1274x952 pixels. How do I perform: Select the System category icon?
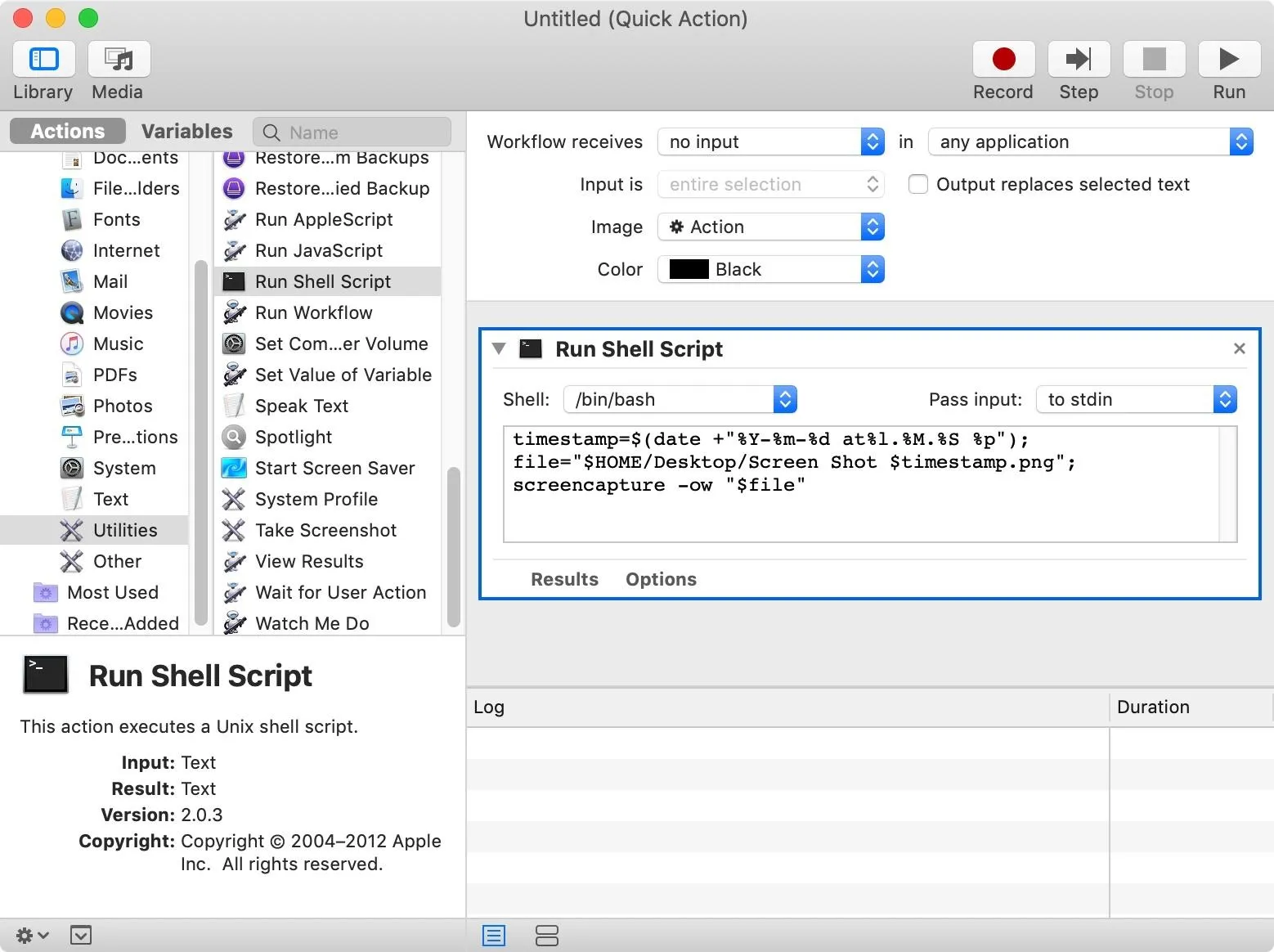point(72,468)
